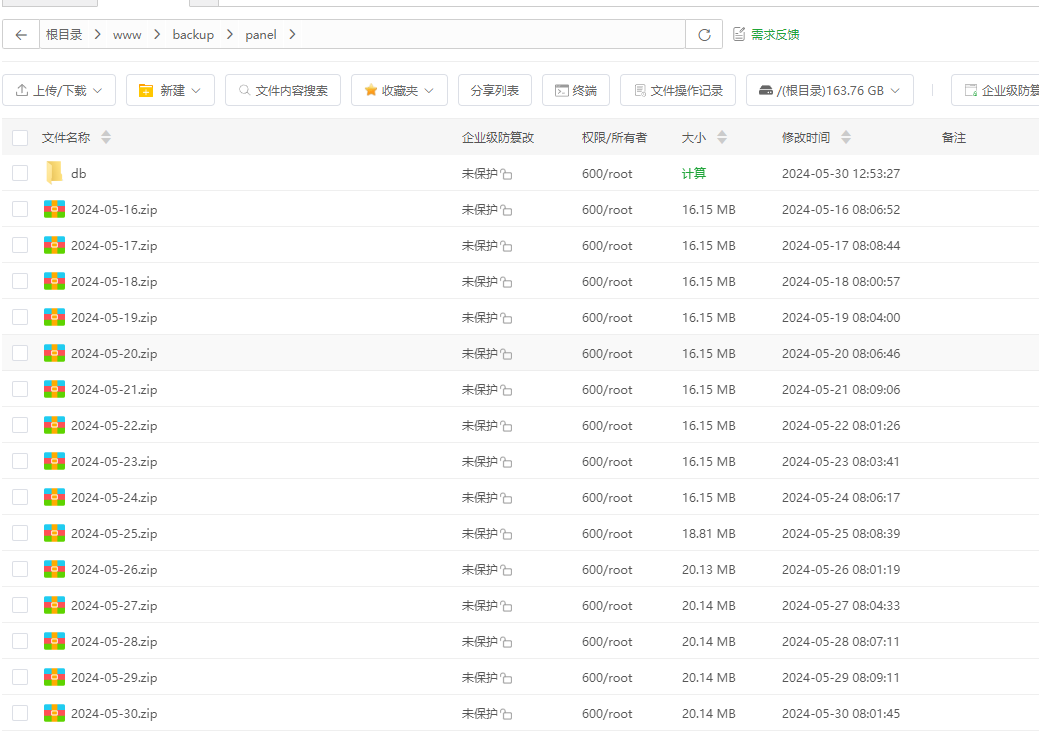Click the 2024-05-25.zip archive icon
Viewport: 1039px width, 753px height.
[x=54, y=533]
